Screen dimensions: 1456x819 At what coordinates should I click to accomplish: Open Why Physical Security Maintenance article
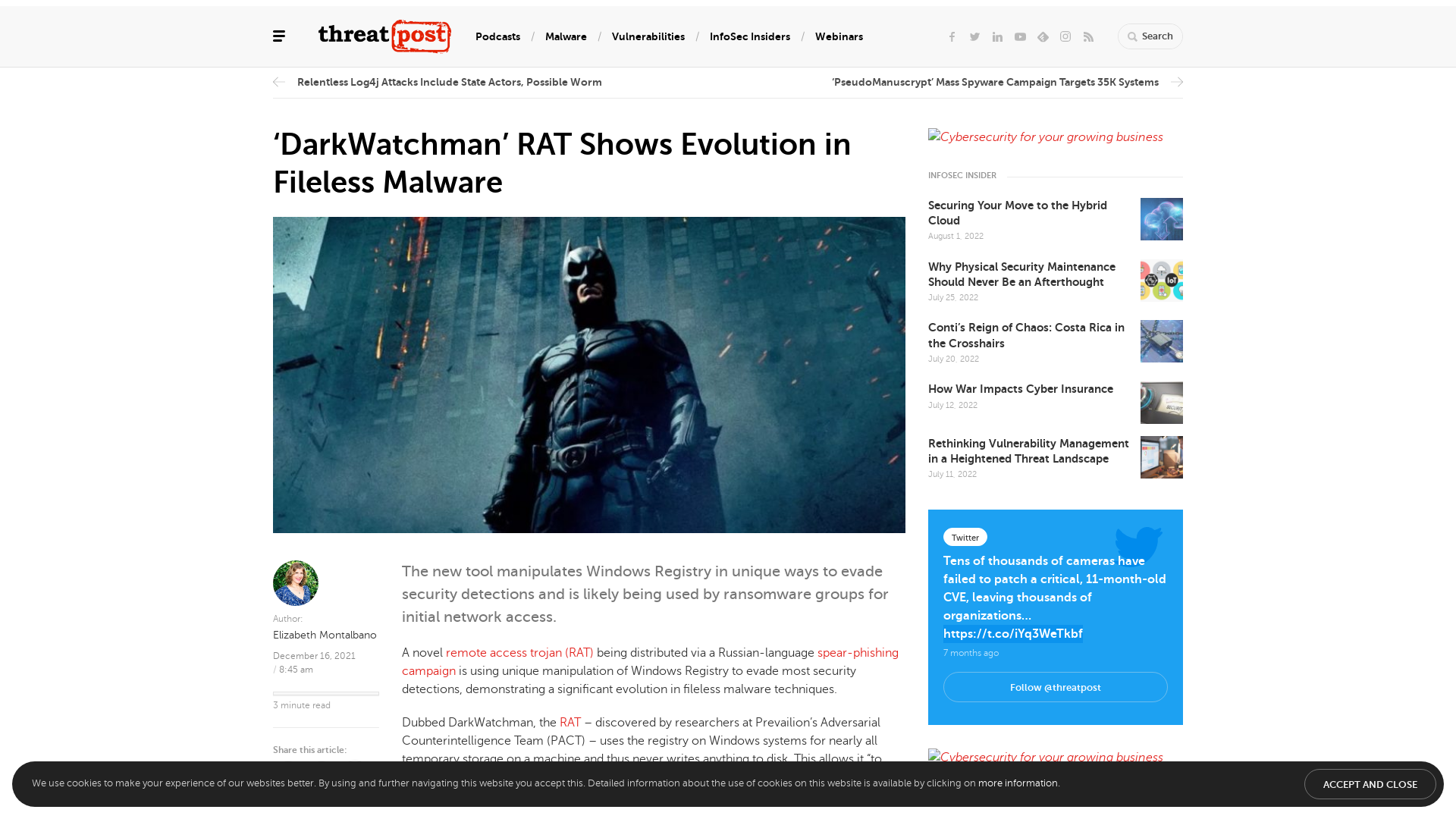click(1021, 275)
